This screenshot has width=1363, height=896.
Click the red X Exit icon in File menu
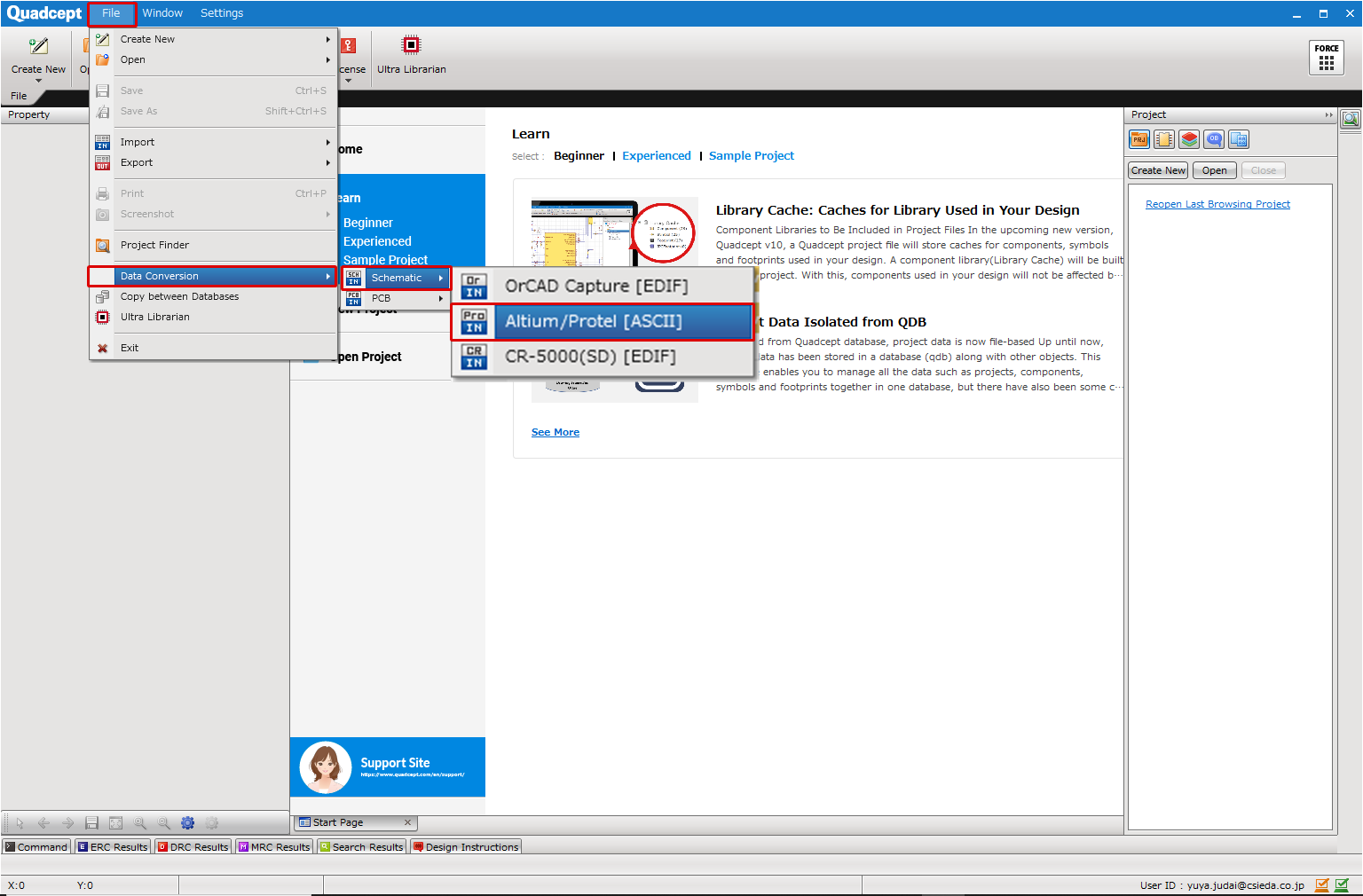(x=103, y=349)
